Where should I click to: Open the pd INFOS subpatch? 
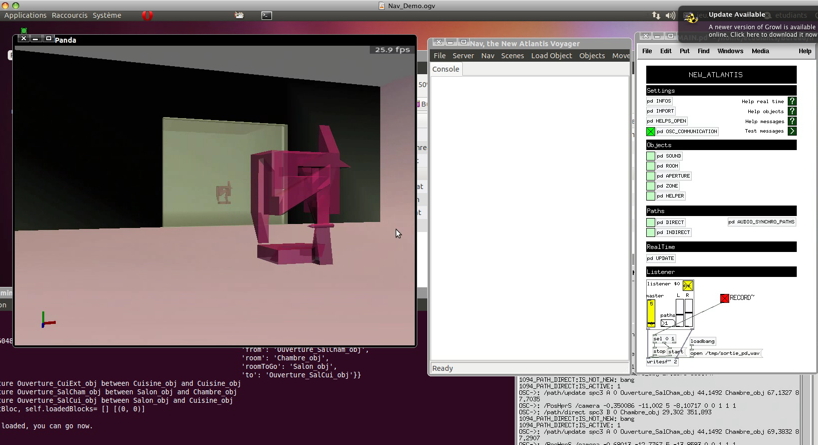(659, 101)
